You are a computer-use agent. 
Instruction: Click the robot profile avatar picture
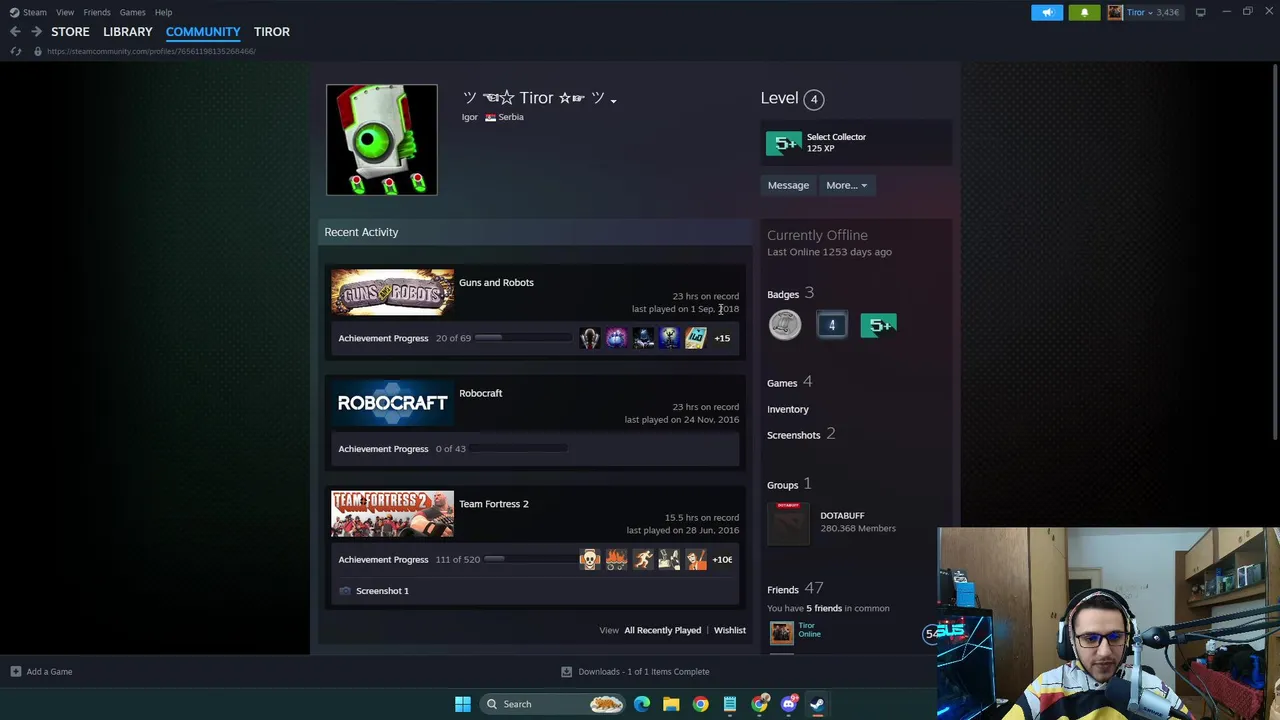tap(382, 140)
